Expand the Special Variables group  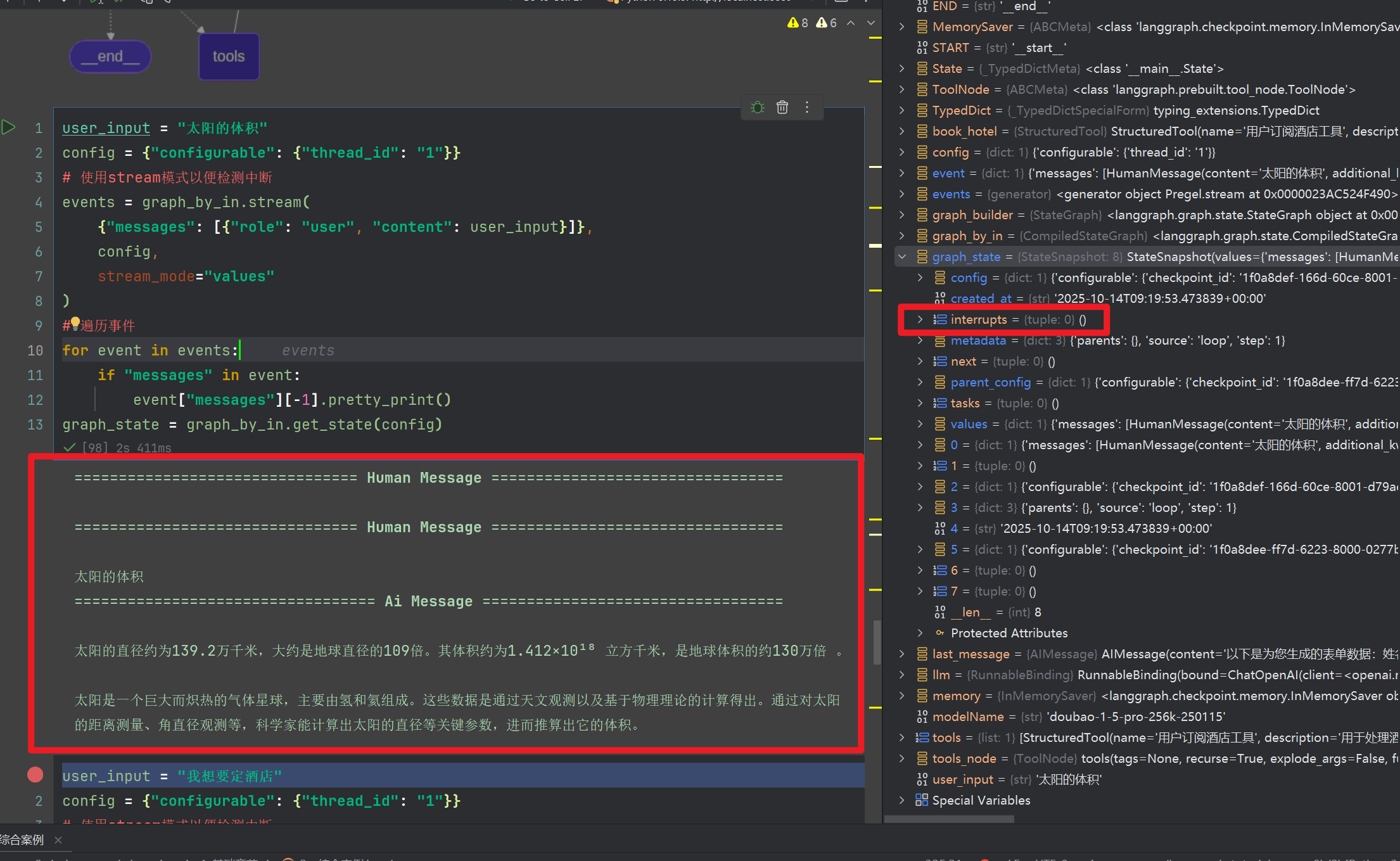point(902,800)
